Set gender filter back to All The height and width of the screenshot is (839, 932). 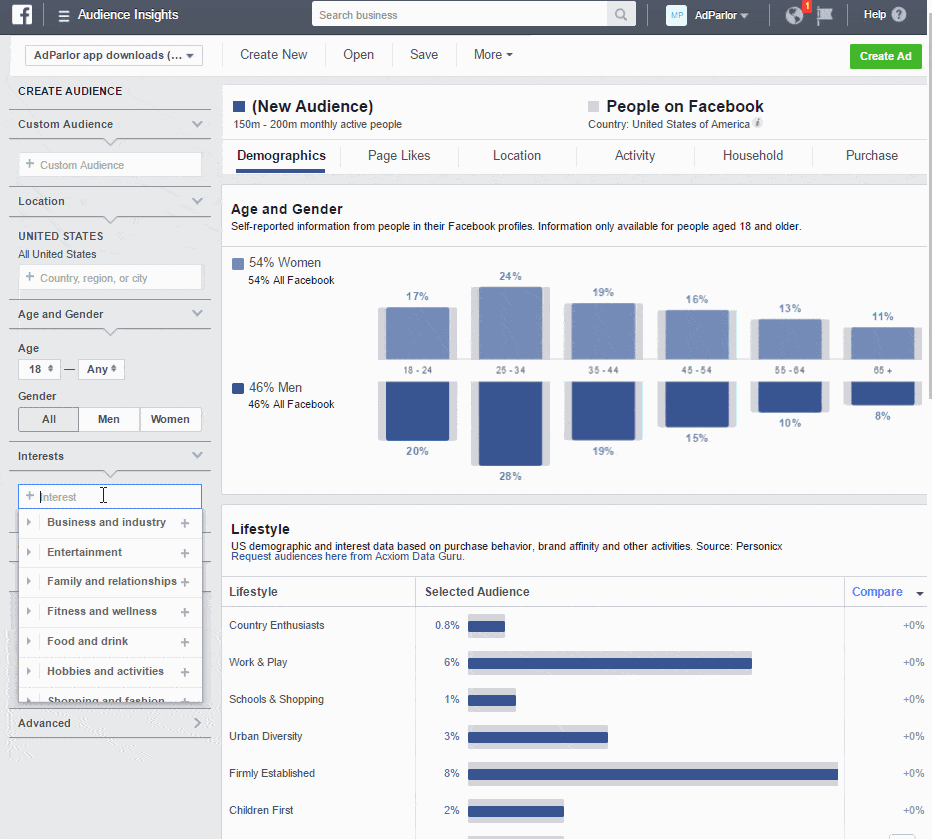tap(47, 419)
